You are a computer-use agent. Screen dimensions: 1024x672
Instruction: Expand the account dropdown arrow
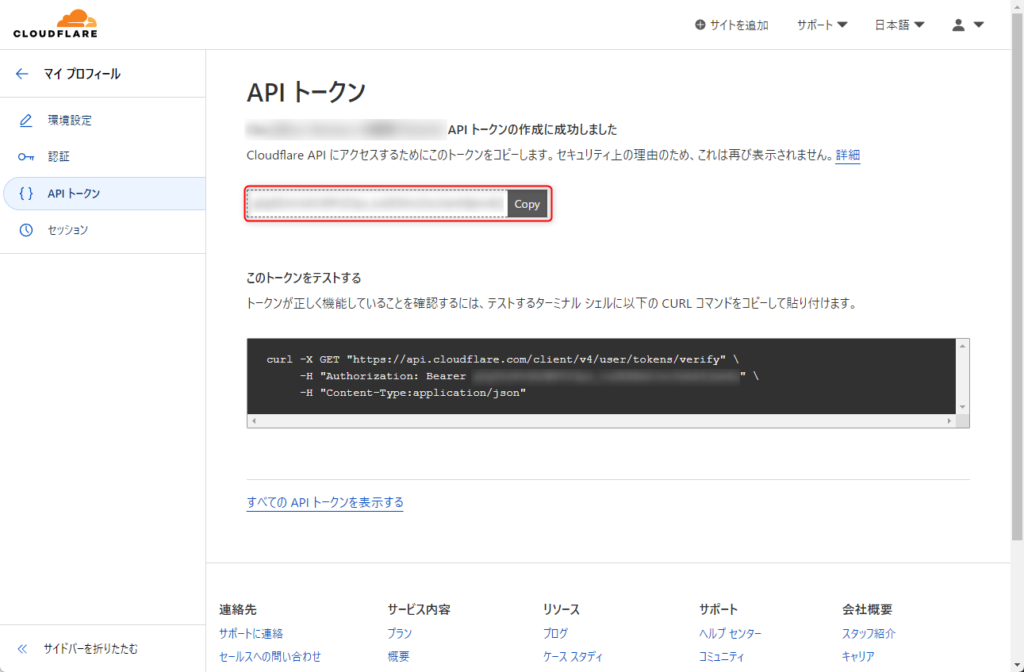pos(978,25)
